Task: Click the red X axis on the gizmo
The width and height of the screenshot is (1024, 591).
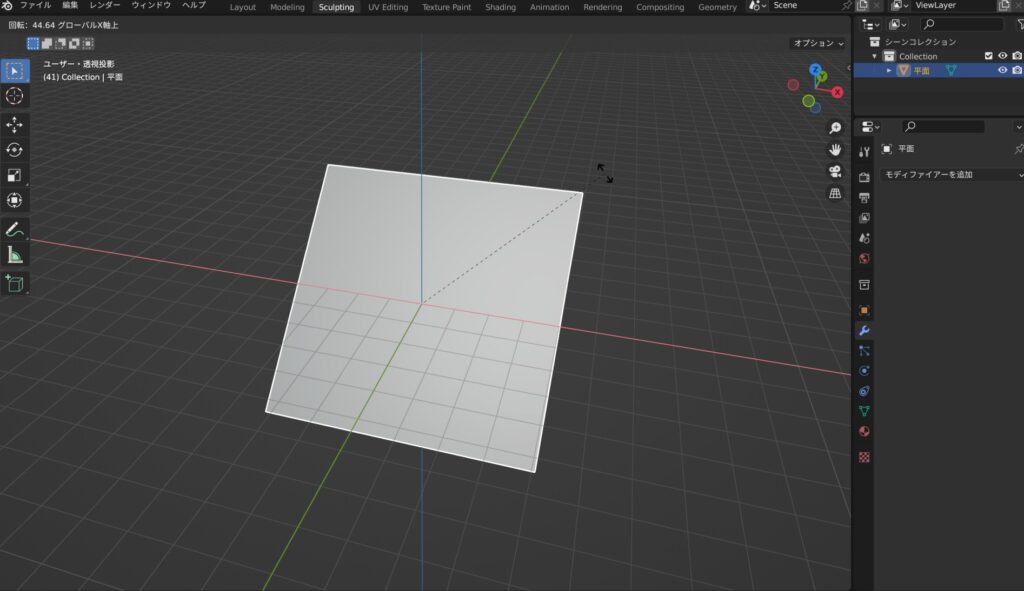Action: [837, 92]
